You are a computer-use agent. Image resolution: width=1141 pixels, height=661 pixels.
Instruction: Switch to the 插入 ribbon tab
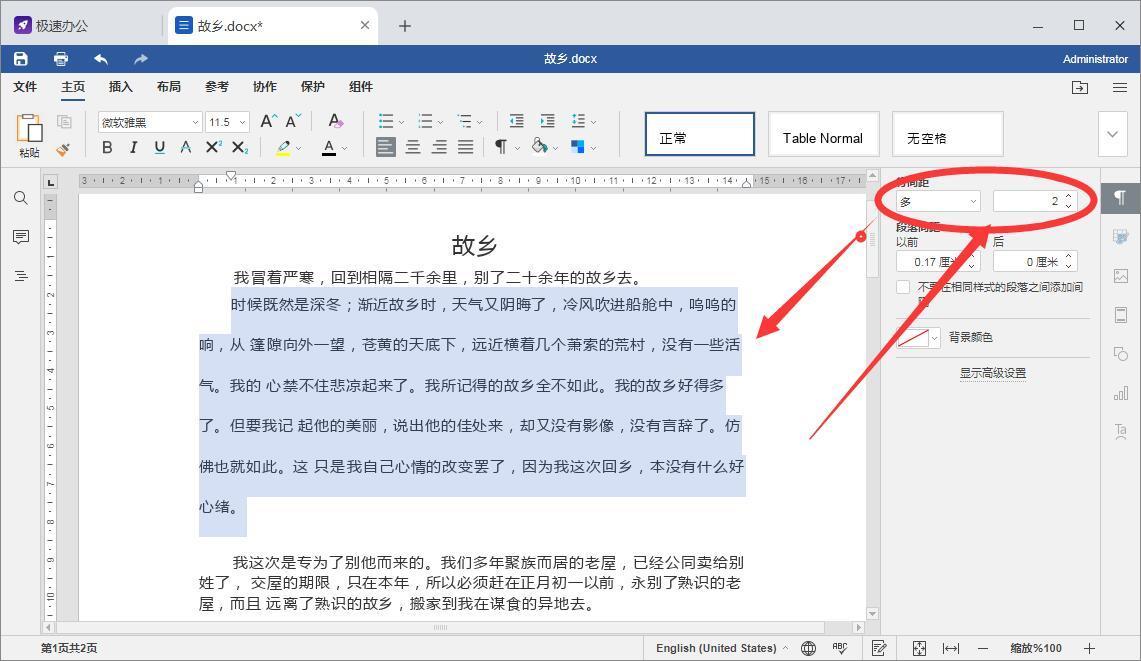pos(120,87)
